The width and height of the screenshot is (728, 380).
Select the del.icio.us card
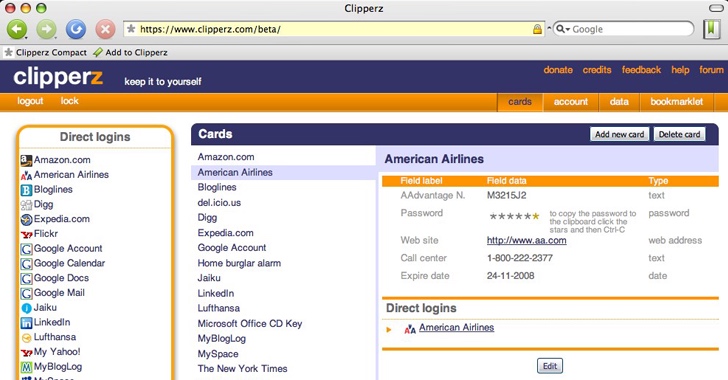tap(219, 203)
